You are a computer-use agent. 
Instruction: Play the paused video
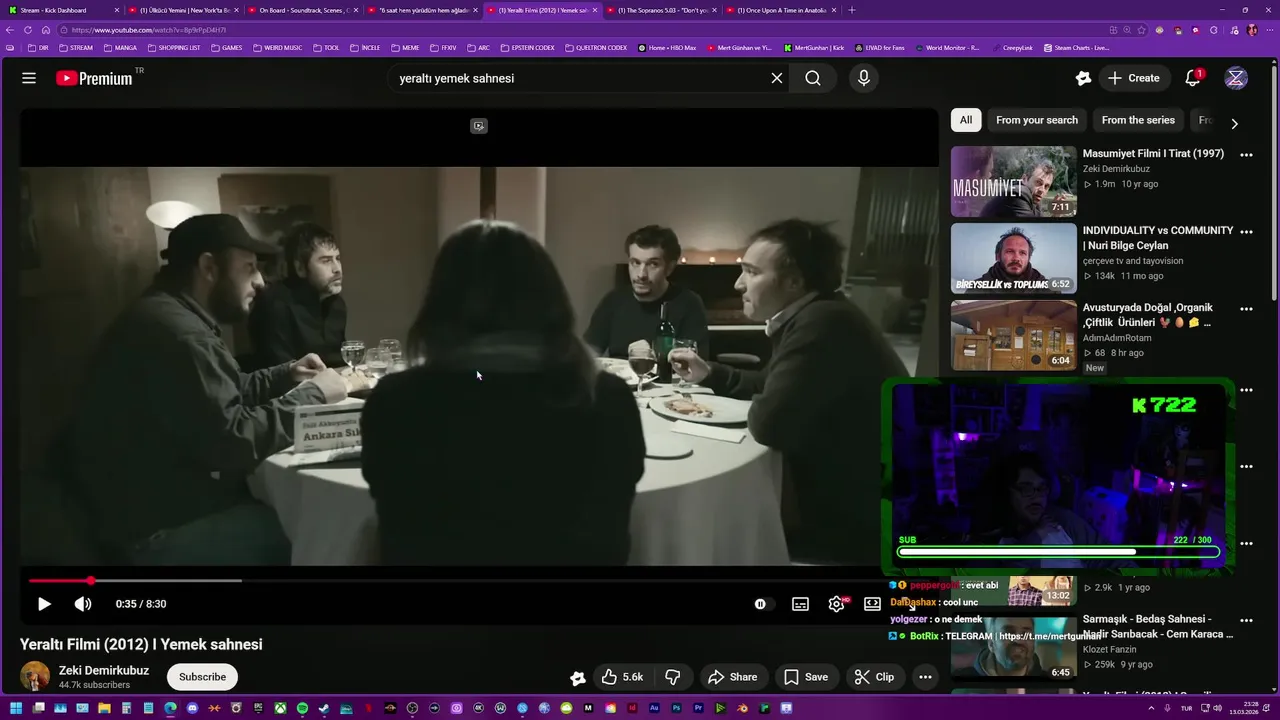(x=44, y=604)
